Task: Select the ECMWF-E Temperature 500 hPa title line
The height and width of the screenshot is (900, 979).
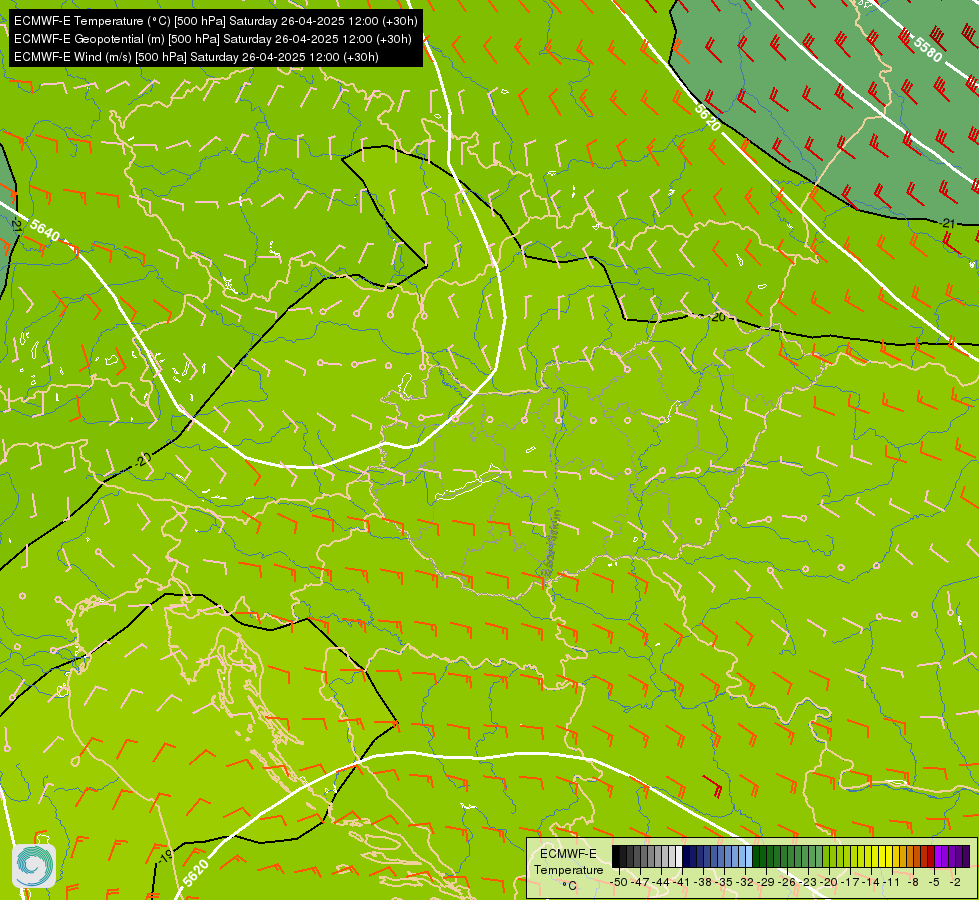Action: (215, 21)
